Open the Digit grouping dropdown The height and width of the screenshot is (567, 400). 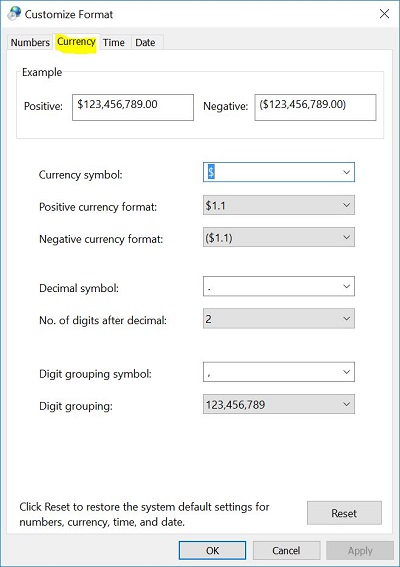pyautogui.click(x=279, y=404)
